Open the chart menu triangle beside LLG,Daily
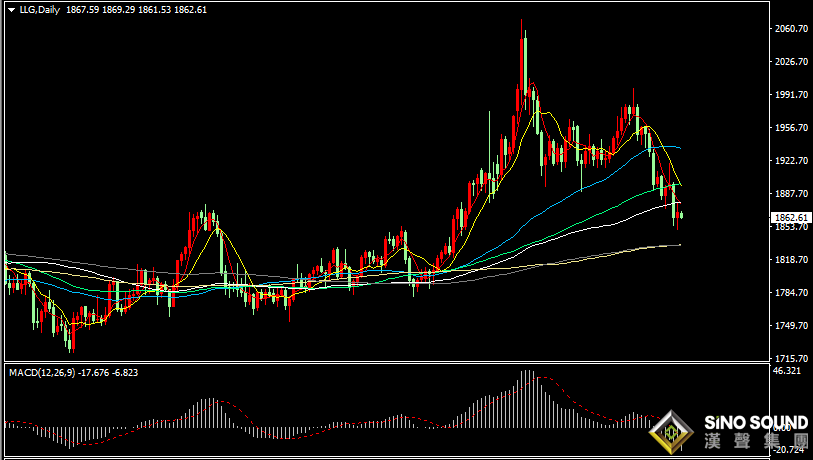813x460 pixels. (11, 10)
